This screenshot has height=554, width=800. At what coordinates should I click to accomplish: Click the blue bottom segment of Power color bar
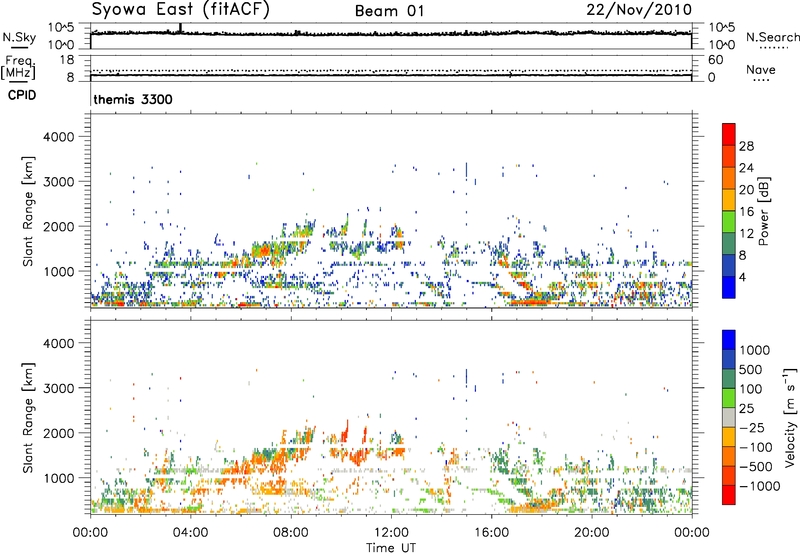pos(729,287)
